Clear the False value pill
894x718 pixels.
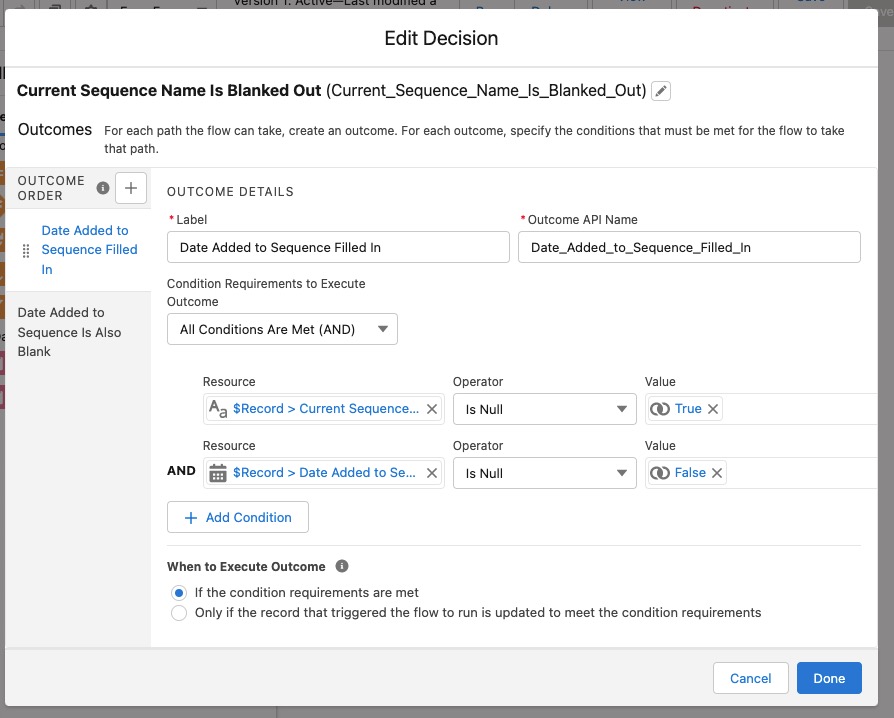[x=717, y=473]
